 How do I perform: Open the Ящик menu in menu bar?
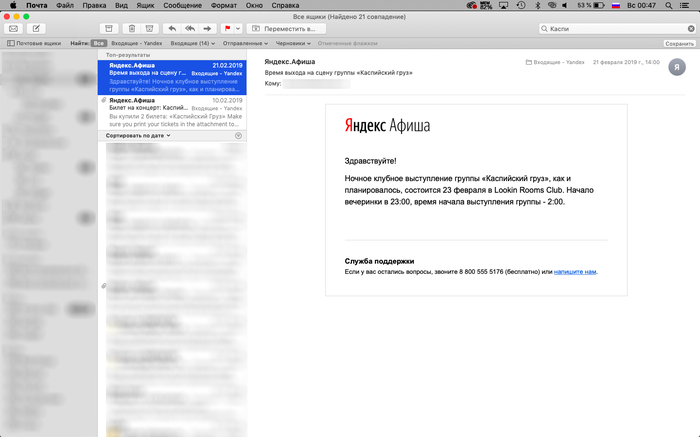pyautogui.click(x=146, y=6)
